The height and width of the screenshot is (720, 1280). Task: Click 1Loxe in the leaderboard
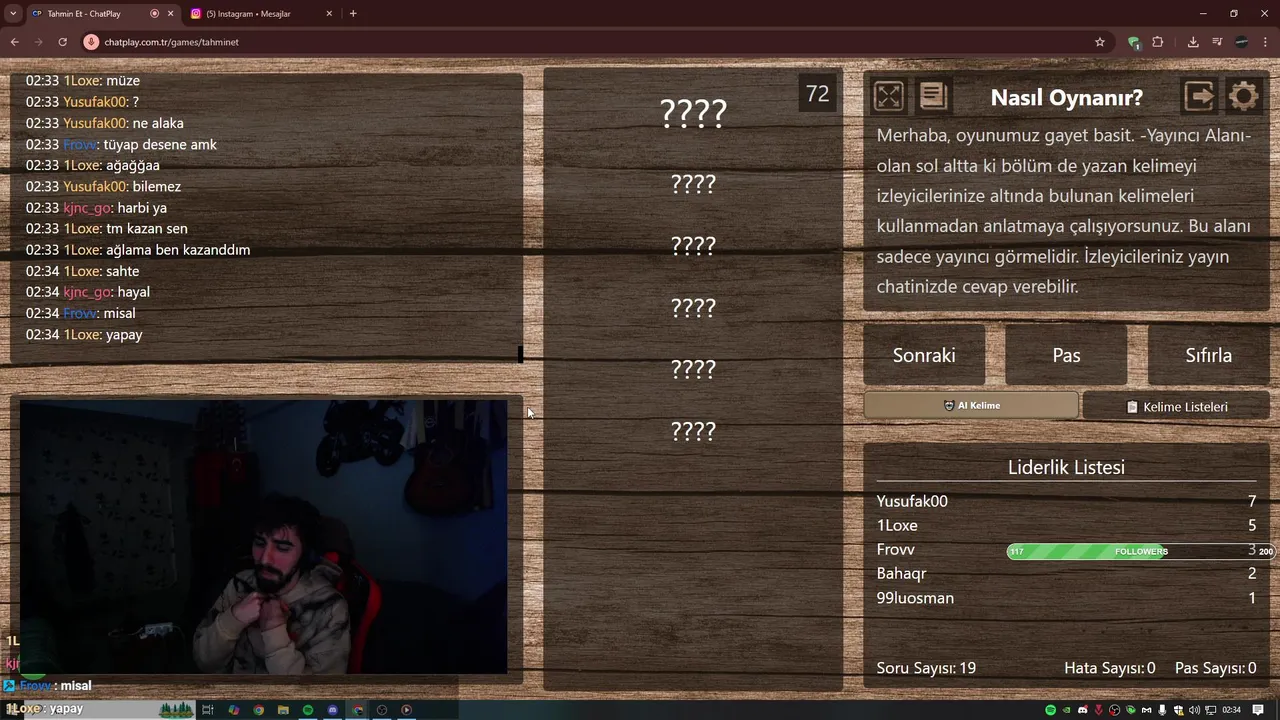[x=897, y=525]
